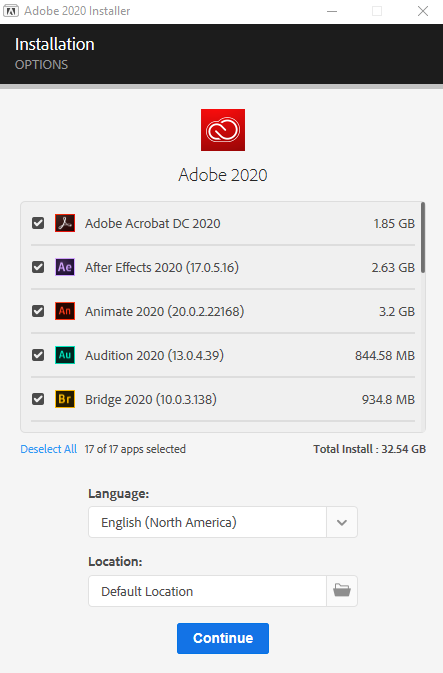The width and height of the screenshot is (443, 673).
Task: Click the Default Location field
Action: coord(207,591)
